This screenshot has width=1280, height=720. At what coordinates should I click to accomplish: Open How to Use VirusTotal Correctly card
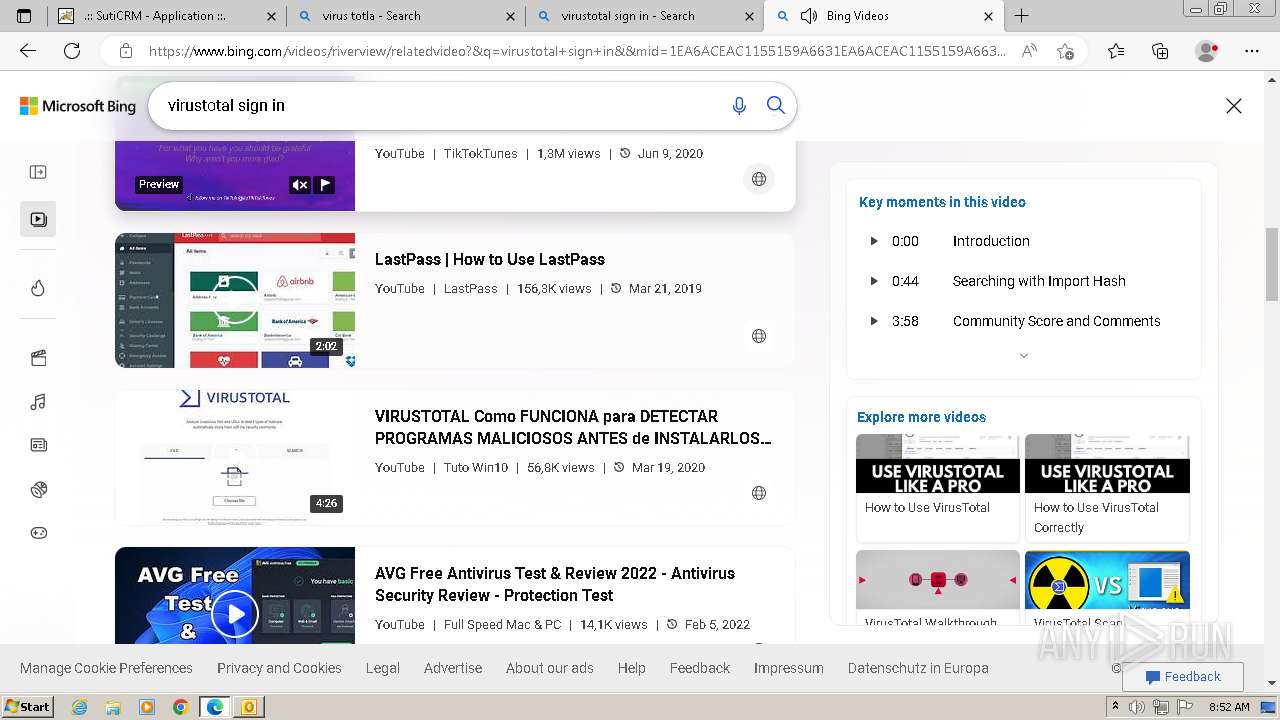click(x=1107, y=488)
